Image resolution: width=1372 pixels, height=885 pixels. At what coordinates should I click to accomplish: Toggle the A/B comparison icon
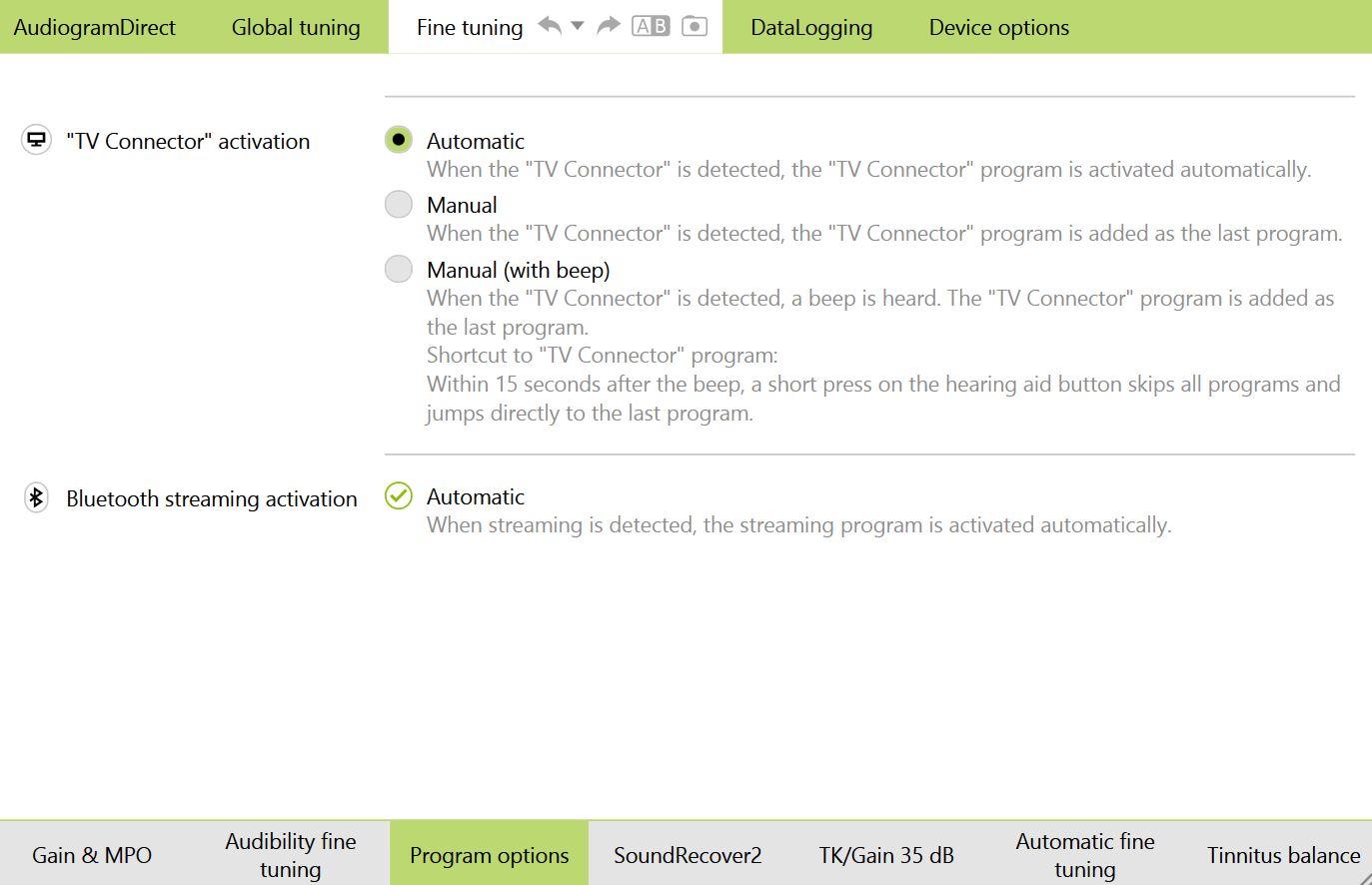(651, 26)
